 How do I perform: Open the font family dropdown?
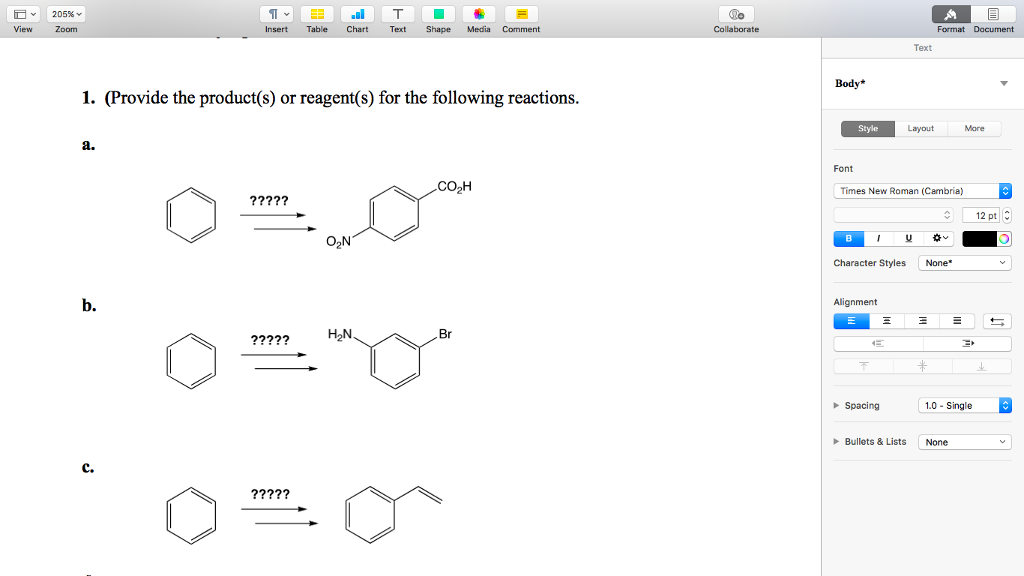tap(922, 191)
